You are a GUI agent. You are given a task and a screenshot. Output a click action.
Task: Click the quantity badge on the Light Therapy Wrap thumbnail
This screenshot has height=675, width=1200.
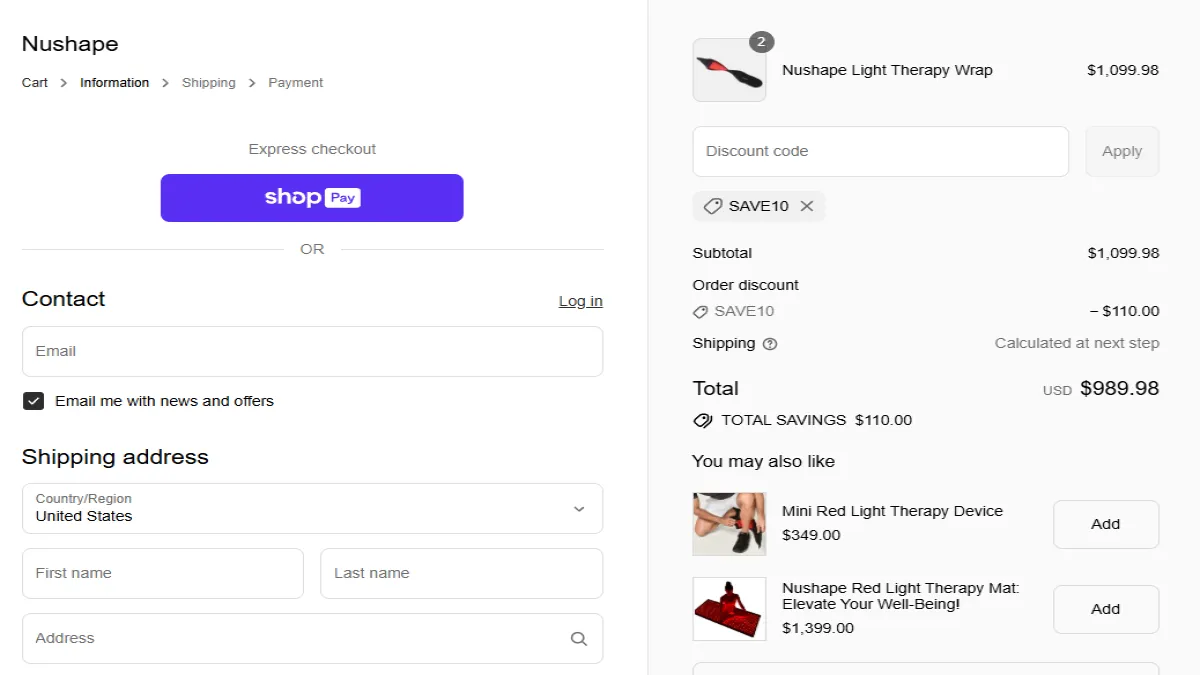[x=761, y=42]
